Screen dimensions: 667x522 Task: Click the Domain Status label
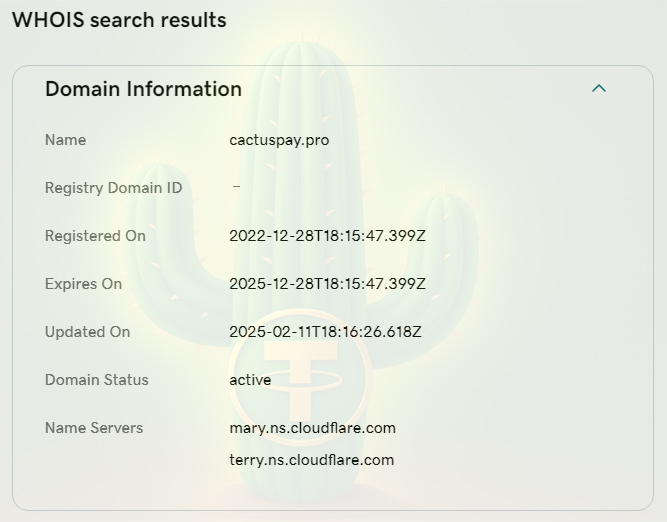96,380
